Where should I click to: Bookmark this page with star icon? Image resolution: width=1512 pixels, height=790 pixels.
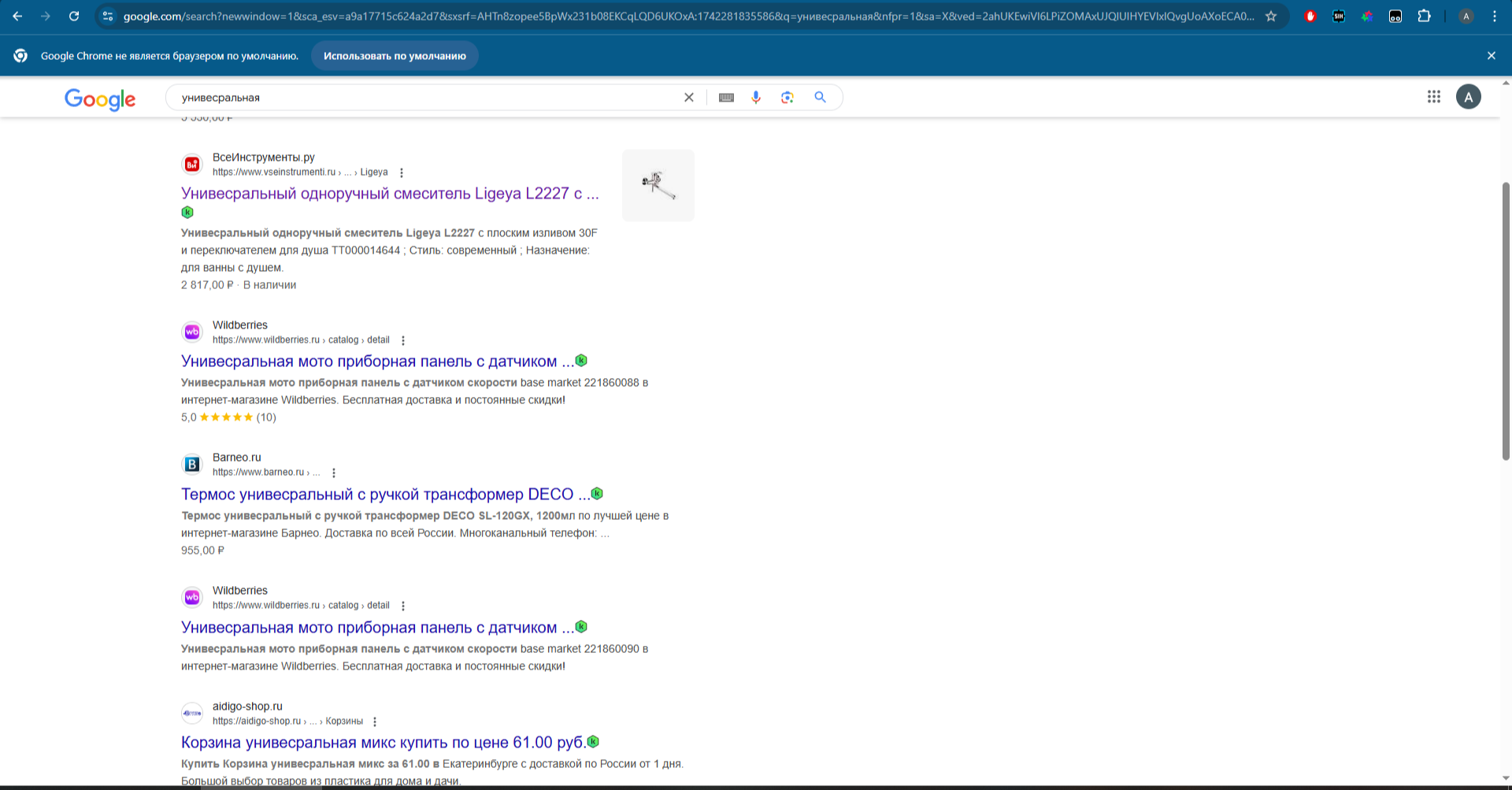click(1271, 17)
